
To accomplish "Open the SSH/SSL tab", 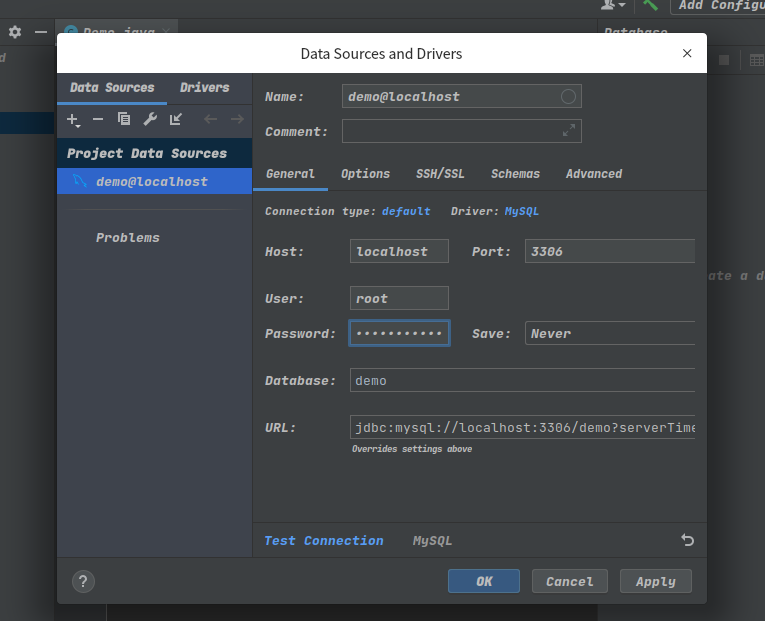I will pos(440,174).
